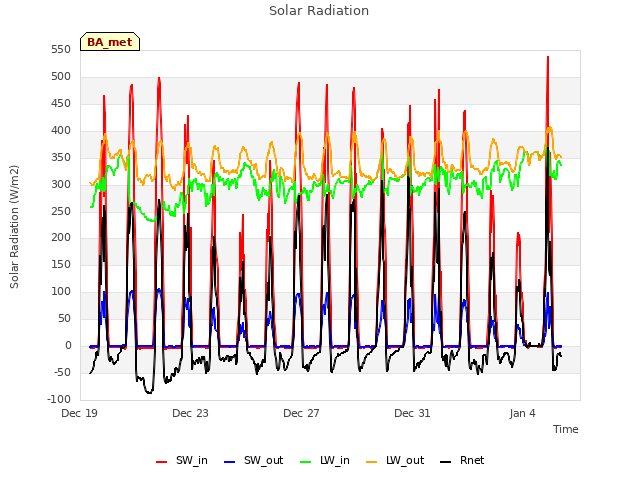Click the Rnet minimum dip below -50

point(149,392)
